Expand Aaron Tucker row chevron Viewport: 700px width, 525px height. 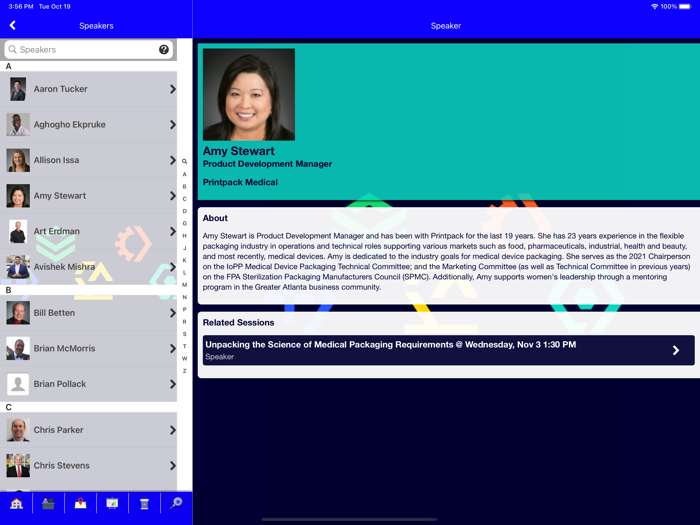pyautogui.click(x=172, y=89)
